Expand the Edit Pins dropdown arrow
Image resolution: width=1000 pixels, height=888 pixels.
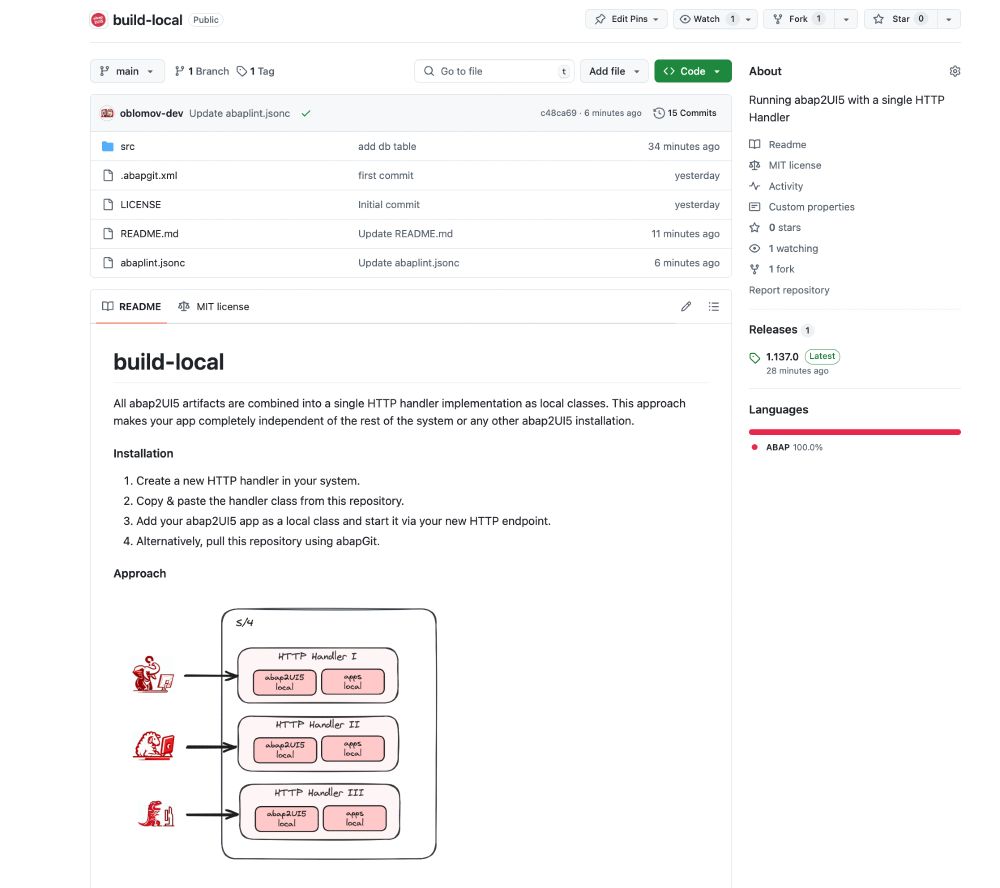656,19
